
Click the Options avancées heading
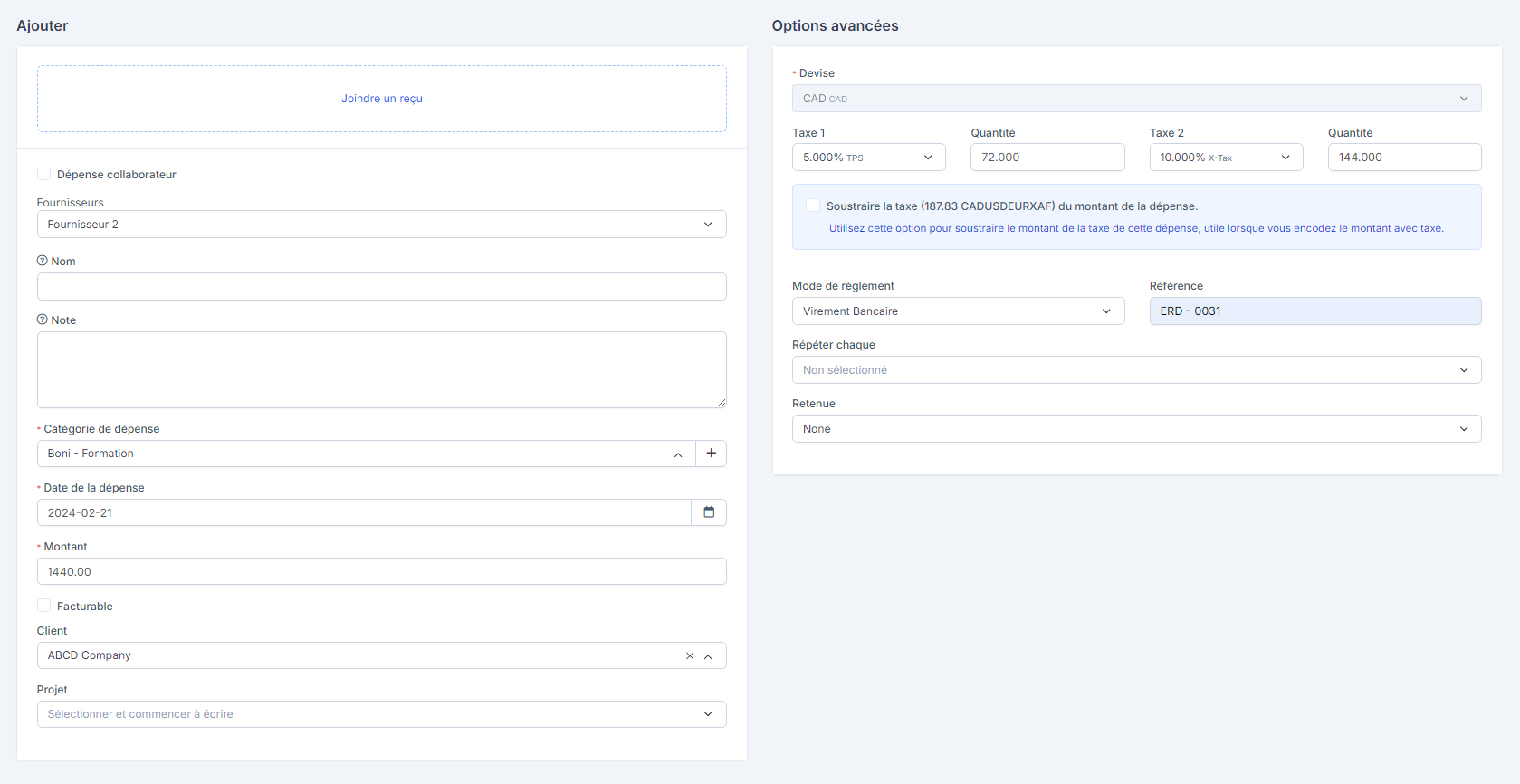(835, 25)
